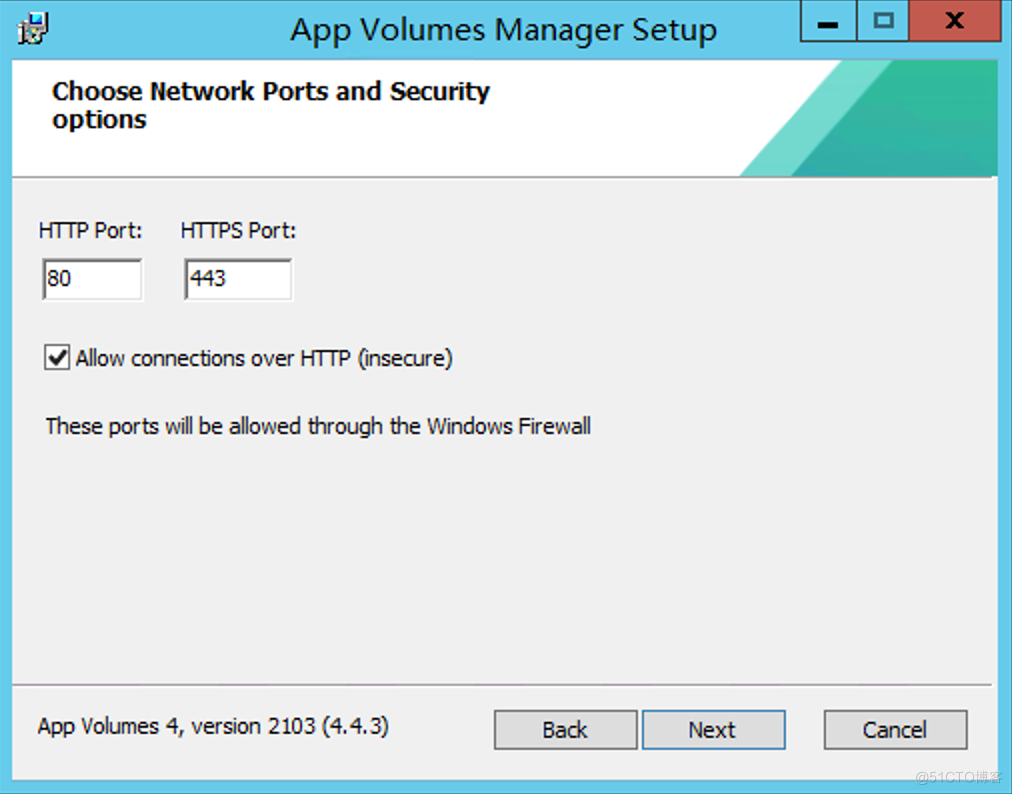Click the Windows Installer setup icon top-left

tap(30, 27)
